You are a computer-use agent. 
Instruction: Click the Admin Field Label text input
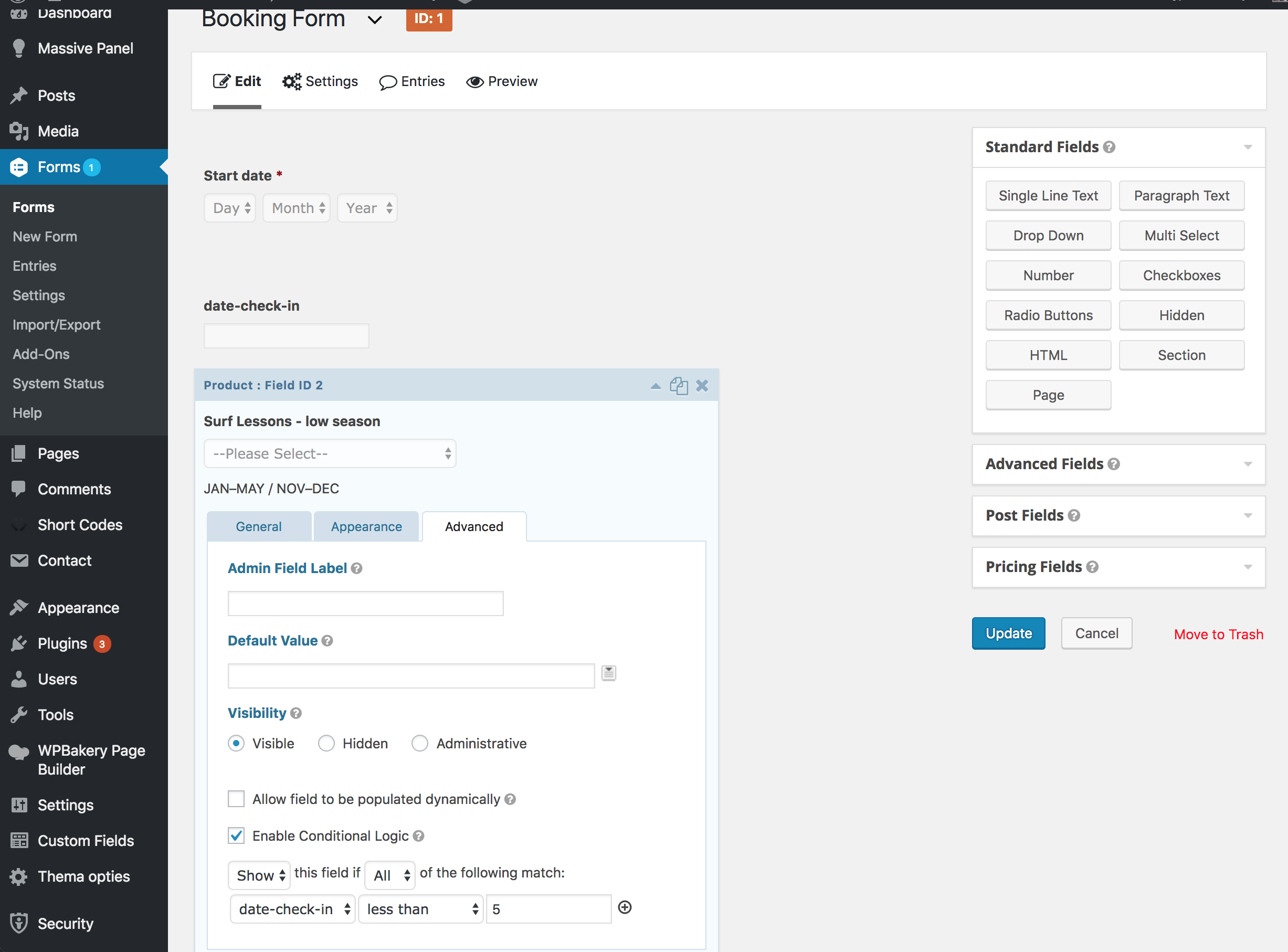coord(365,604)
